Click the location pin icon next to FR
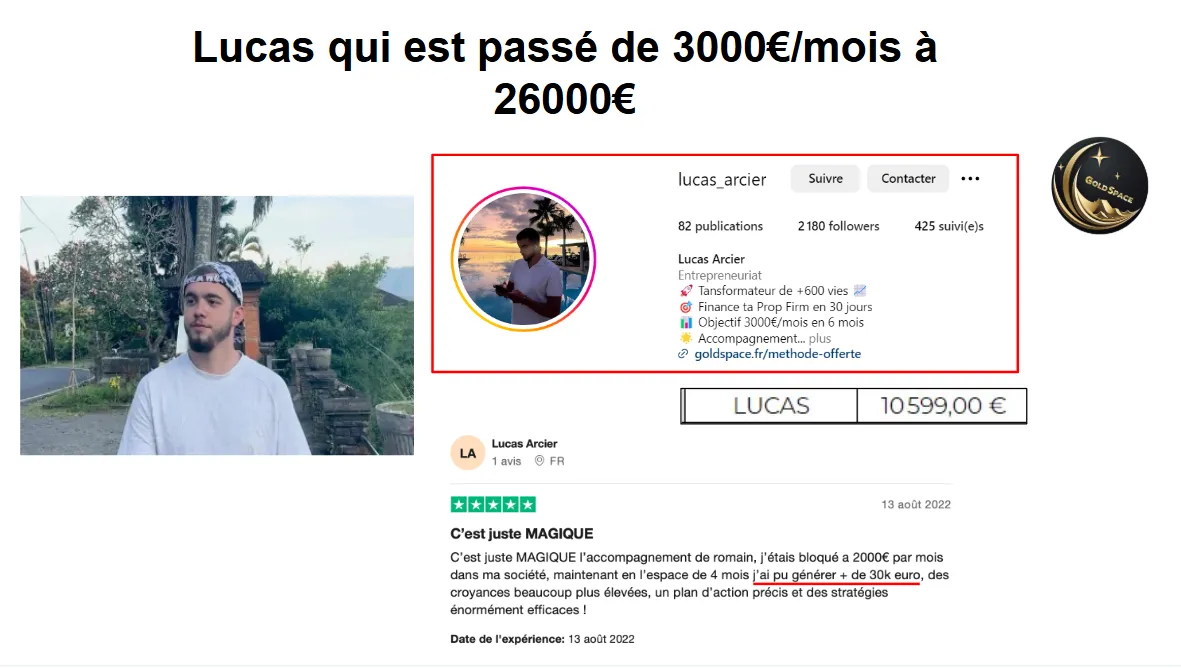Screen dimensions: 1181x668 (x=539, y=461)
